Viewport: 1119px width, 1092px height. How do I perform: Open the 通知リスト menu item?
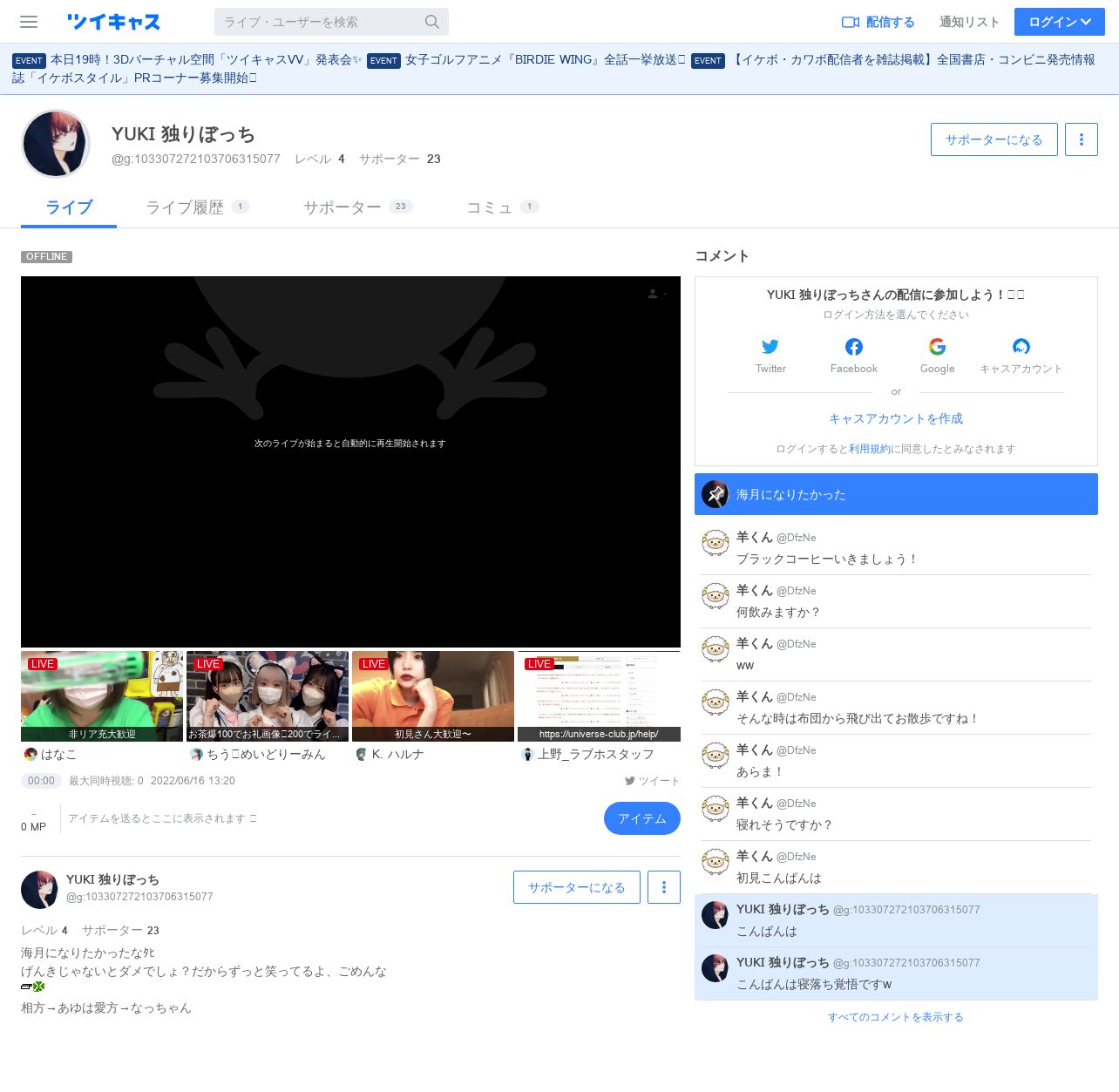[969, 22]
